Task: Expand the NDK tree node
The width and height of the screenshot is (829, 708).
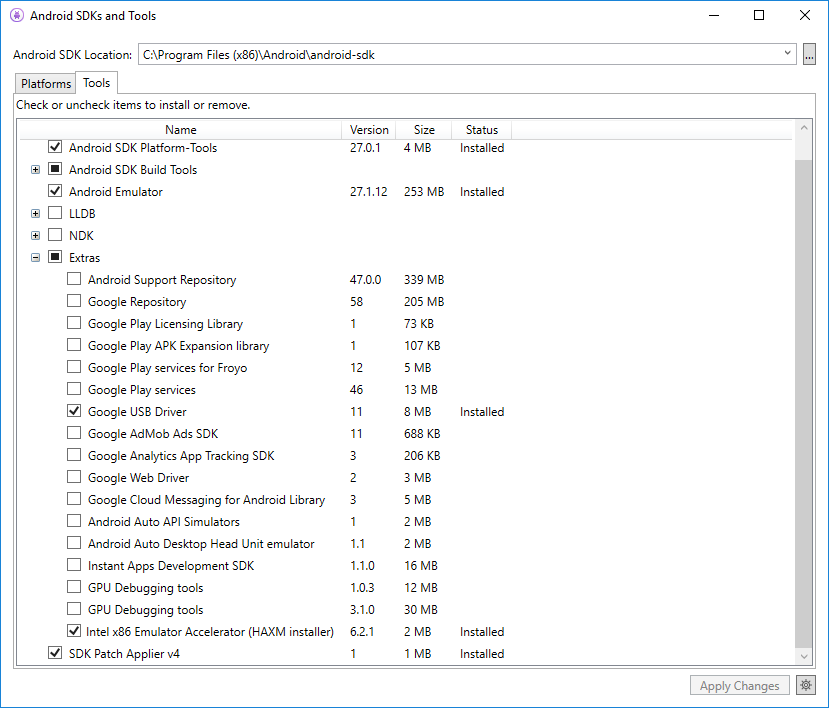Action: (35, 236)
